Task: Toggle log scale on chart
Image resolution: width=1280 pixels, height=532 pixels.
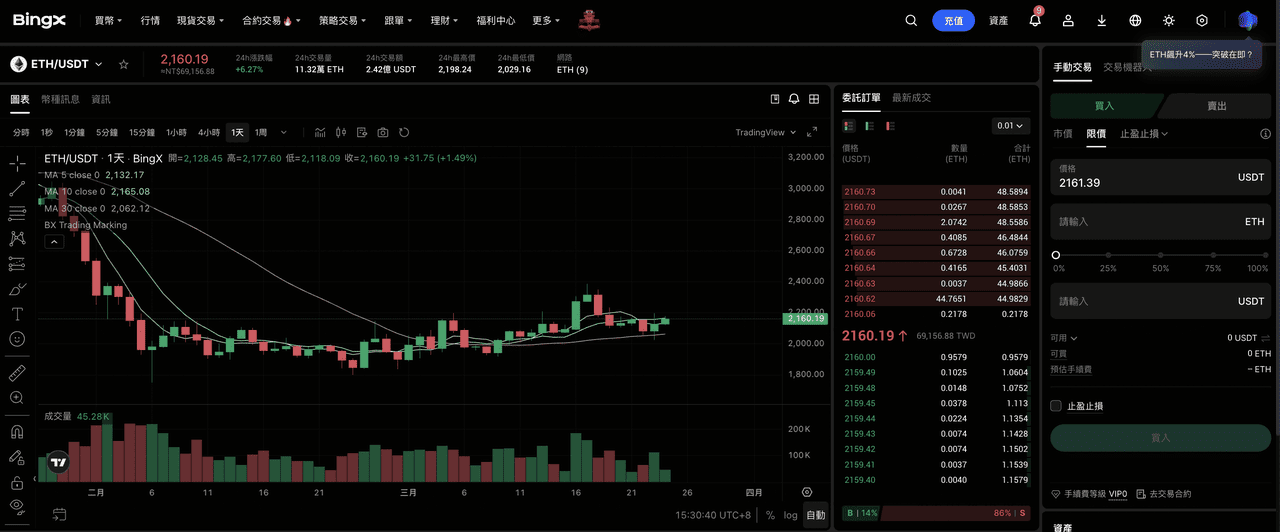Action: coord(791,515)
